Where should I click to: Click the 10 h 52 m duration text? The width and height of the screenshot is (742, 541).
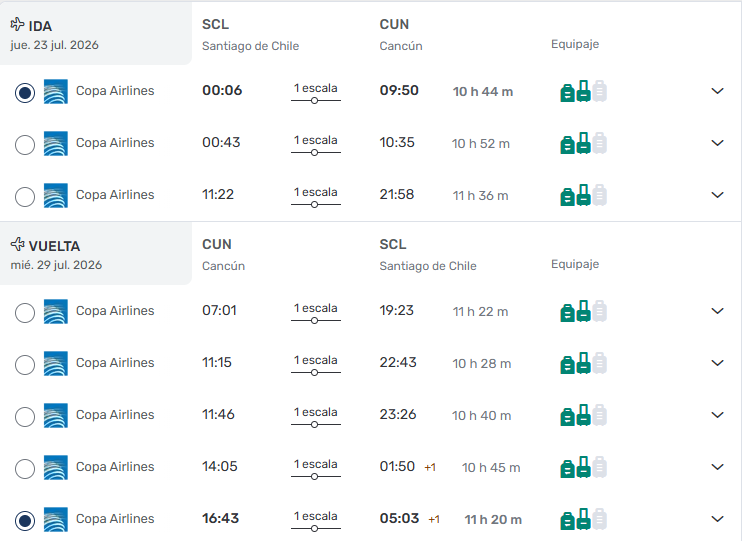click(481, 144)
